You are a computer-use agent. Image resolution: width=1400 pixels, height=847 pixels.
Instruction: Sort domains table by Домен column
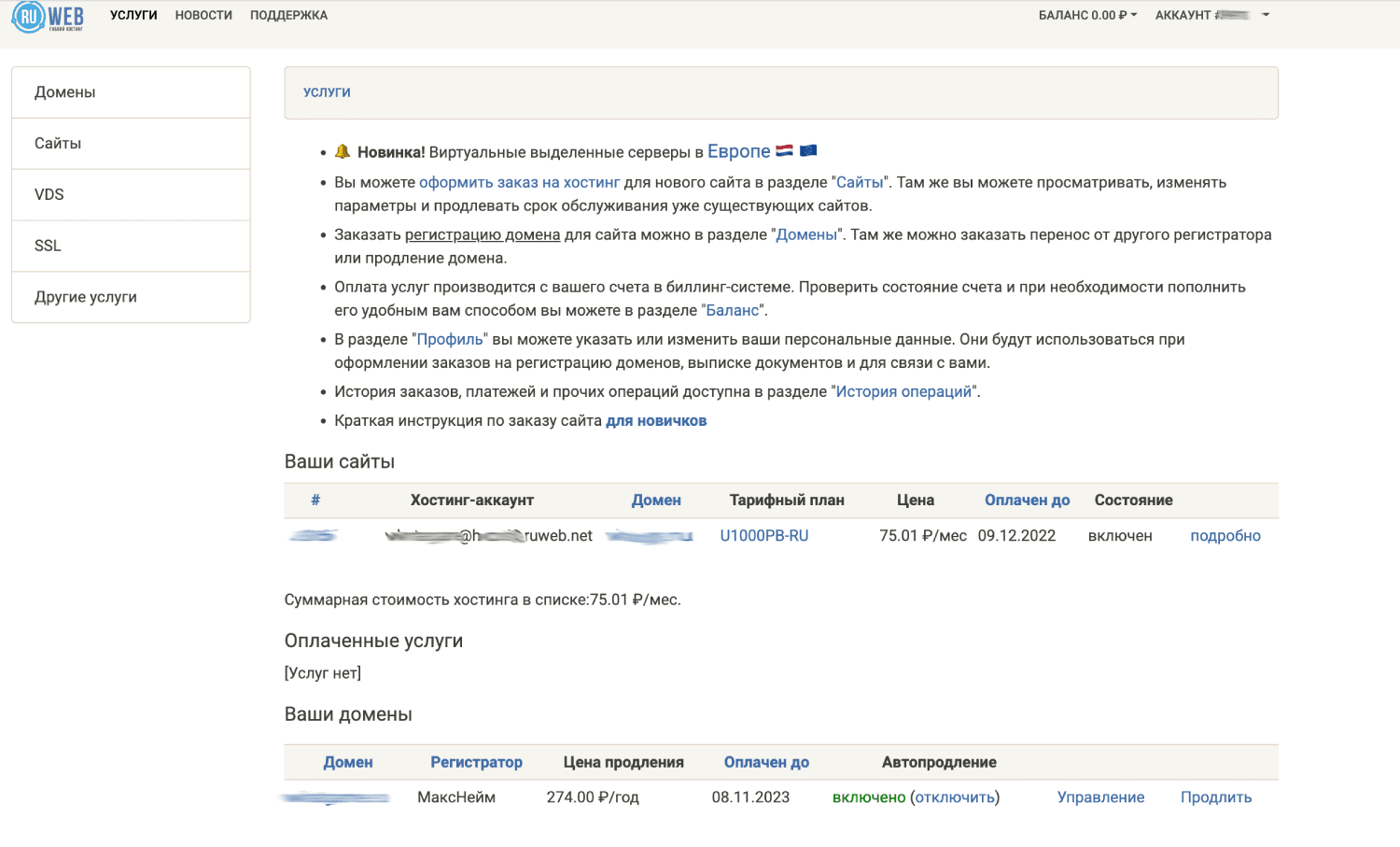348,762
